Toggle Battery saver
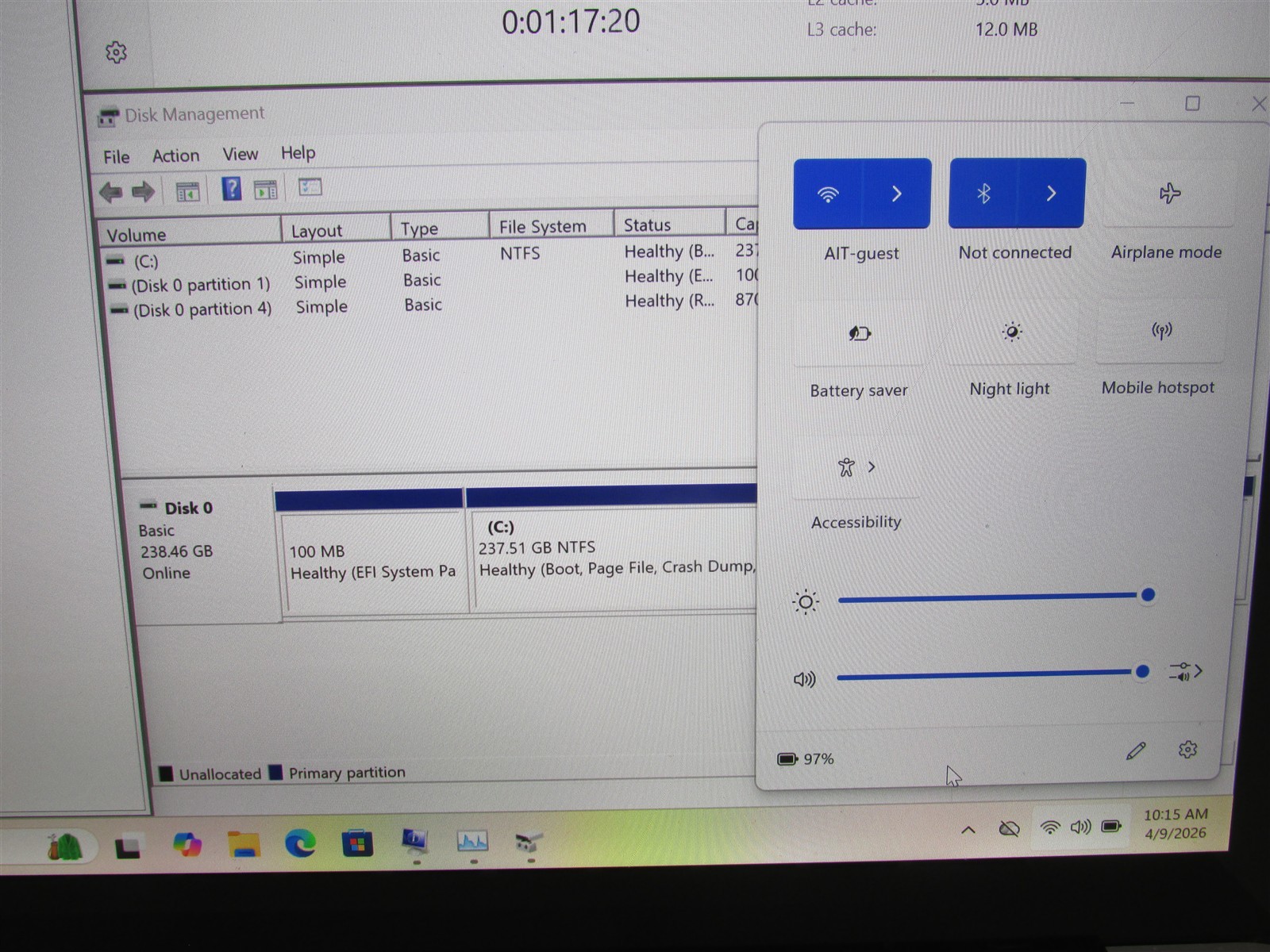The width and height of the screenshot is (1270, 952). coord(860,333)
